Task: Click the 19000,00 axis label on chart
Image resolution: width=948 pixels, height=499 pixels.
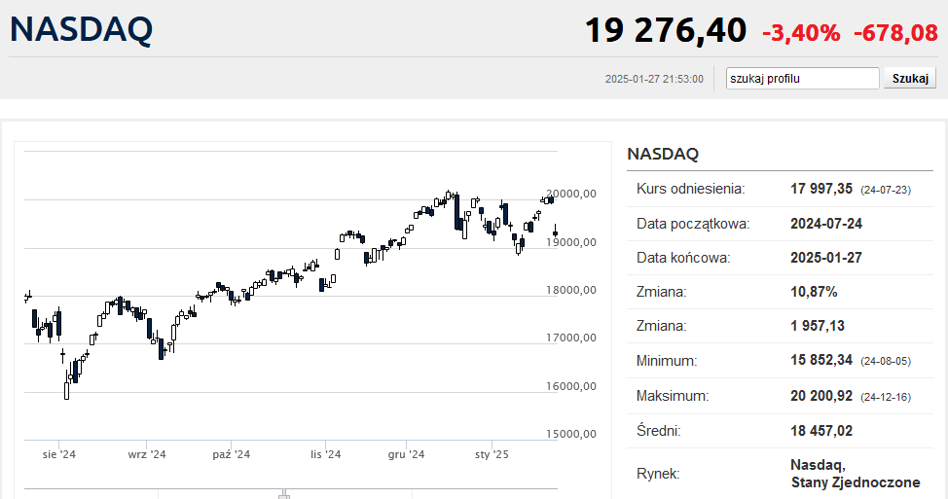Action: pyautogui.click(x=571, y=242)
